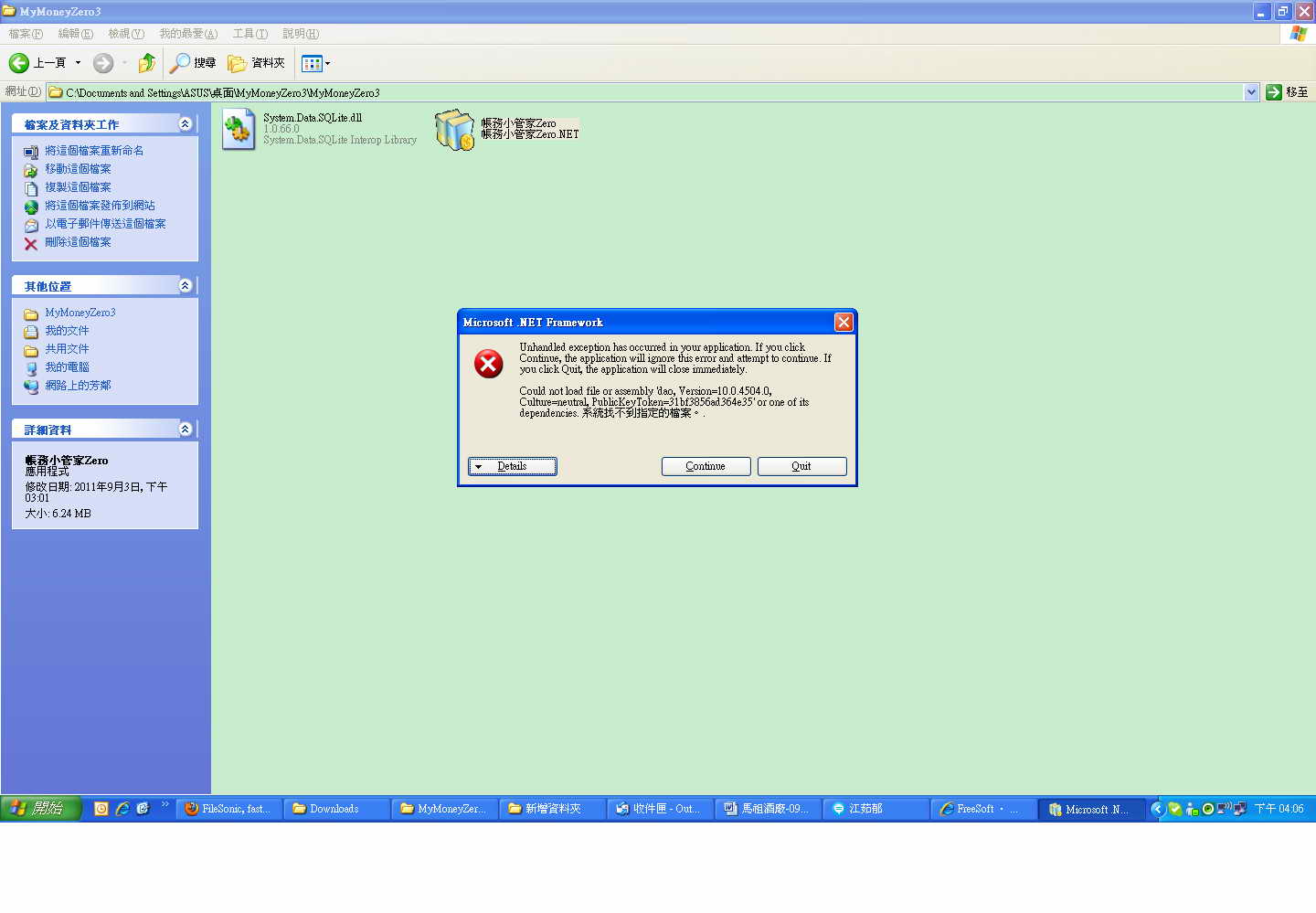The height and width of the screenshot is (913, 1316).
Task: Switch to 收件匣 - Outlook taskbar button
Action: click(660, 809)
